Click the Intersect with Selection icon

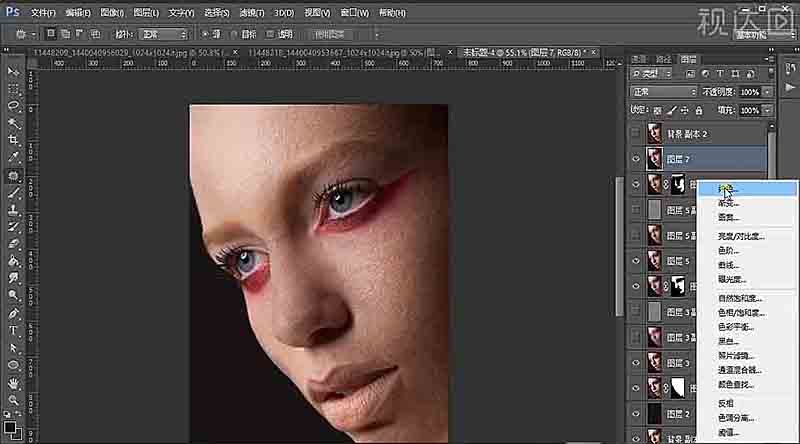point(95,34)
